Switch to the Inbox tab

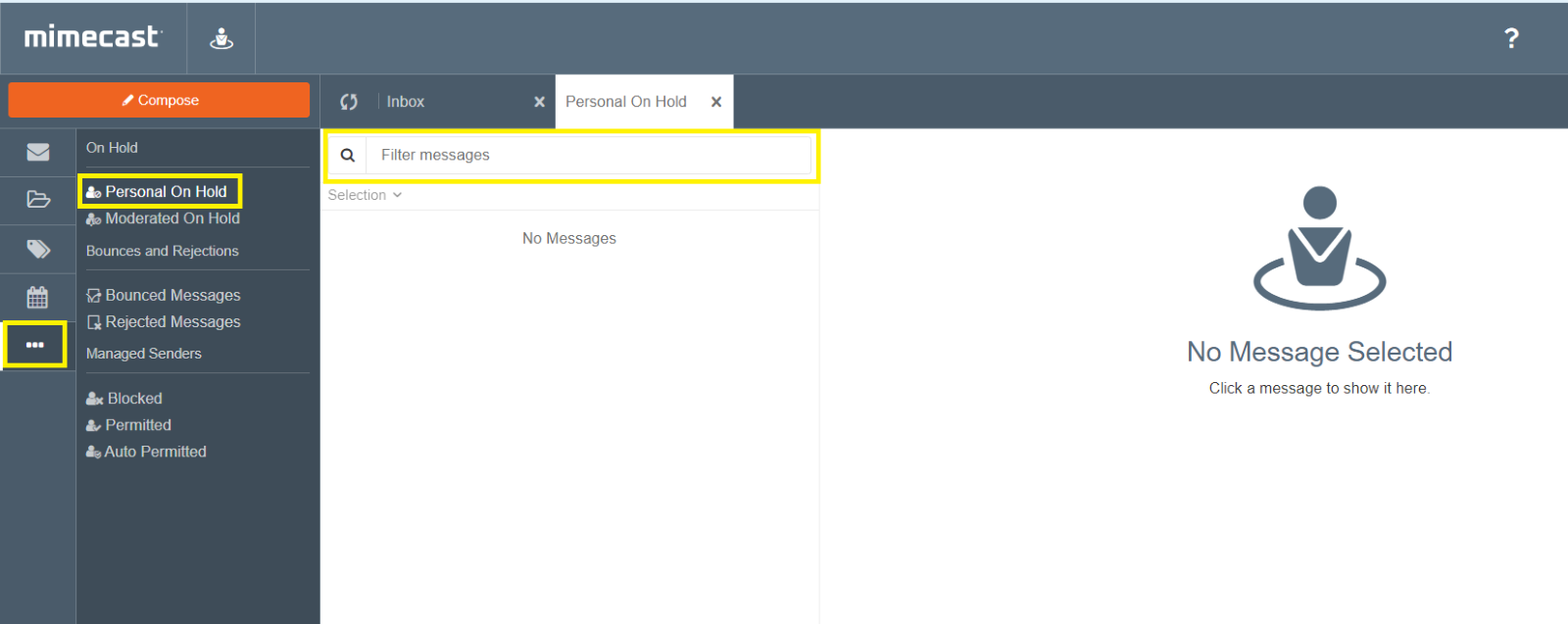click(406, 102)
